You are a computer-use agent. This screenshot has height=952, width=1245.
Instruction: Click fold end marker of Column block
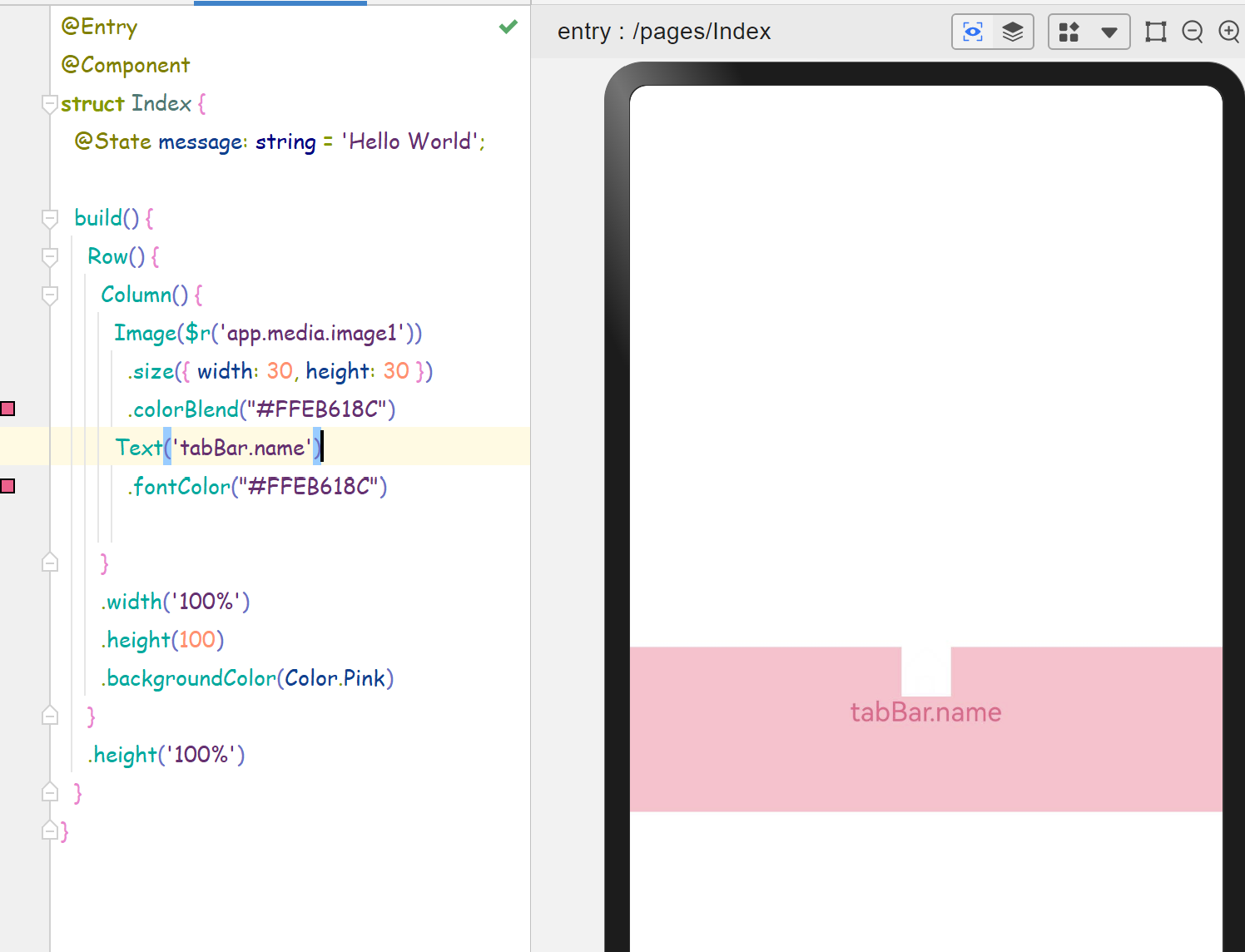point(50,563)
